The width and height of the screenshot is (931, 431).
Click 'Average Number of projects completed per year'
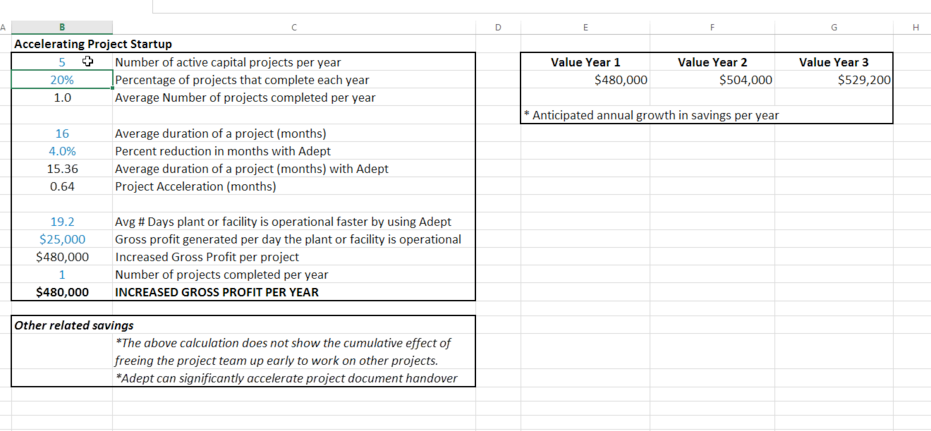pyautogui.click(x=245, y=97)
